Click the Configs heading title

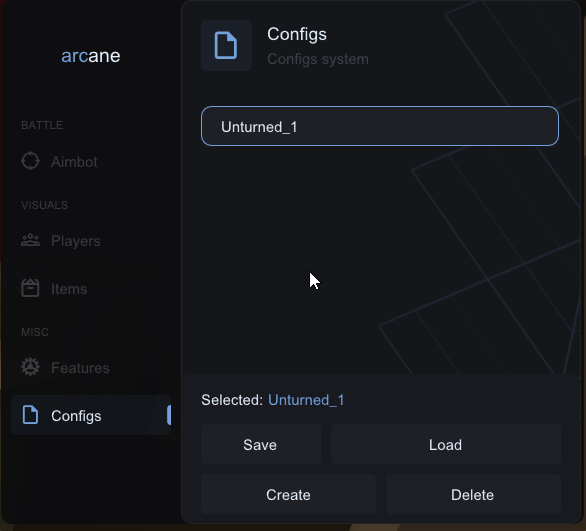point(297,35)
